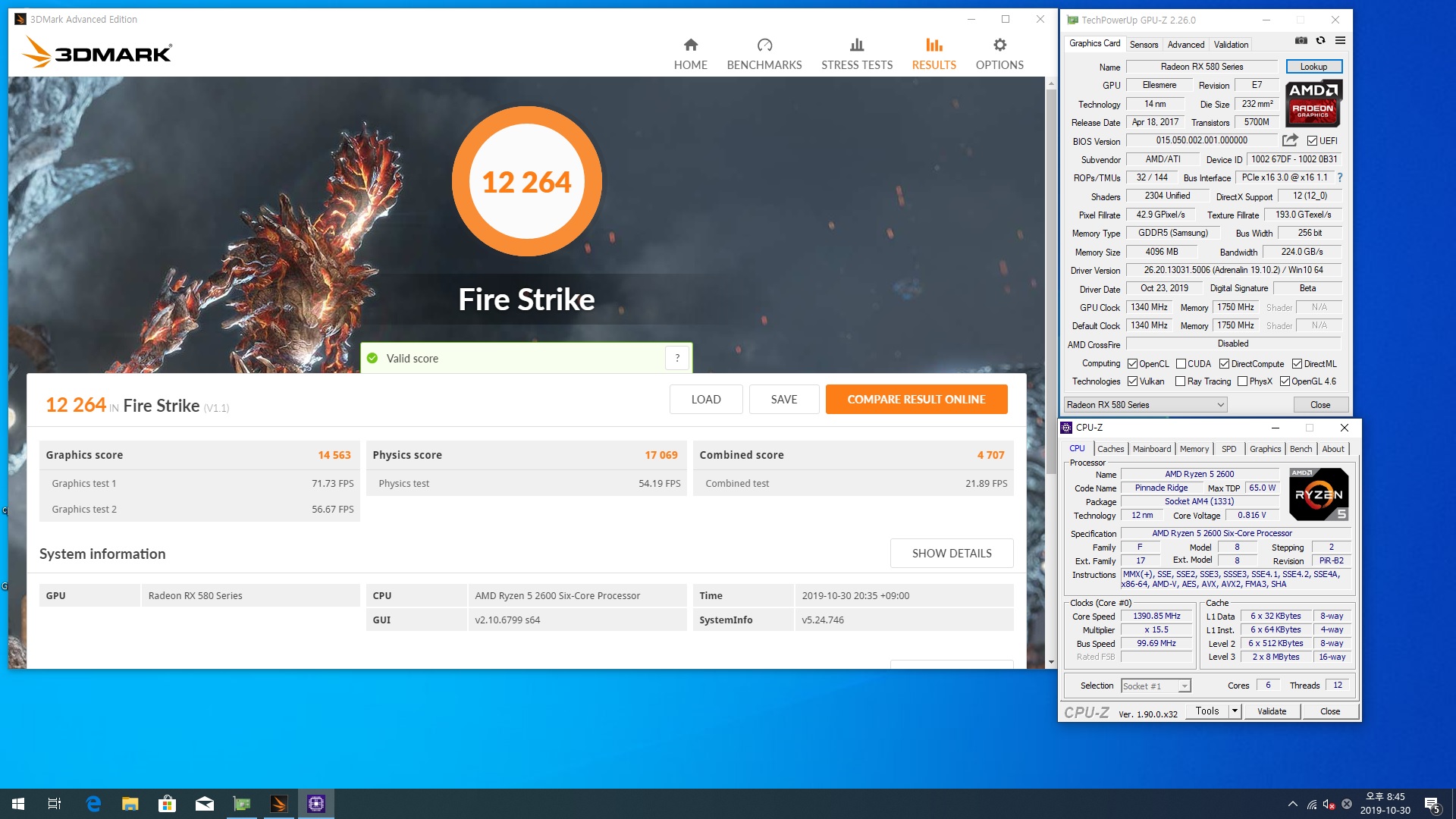
Task: Click COMPARE RESULT ONLINE
Action: pyautogui.click(x=916, y=400)
